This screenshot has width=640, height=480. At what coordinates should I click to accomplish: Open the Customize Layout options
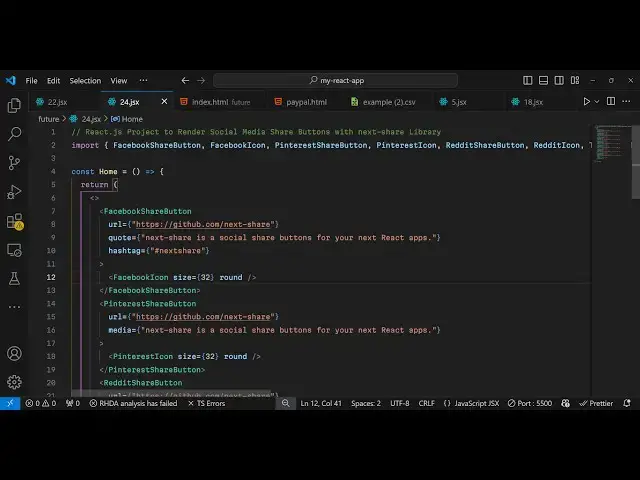(x=575, y=80)
